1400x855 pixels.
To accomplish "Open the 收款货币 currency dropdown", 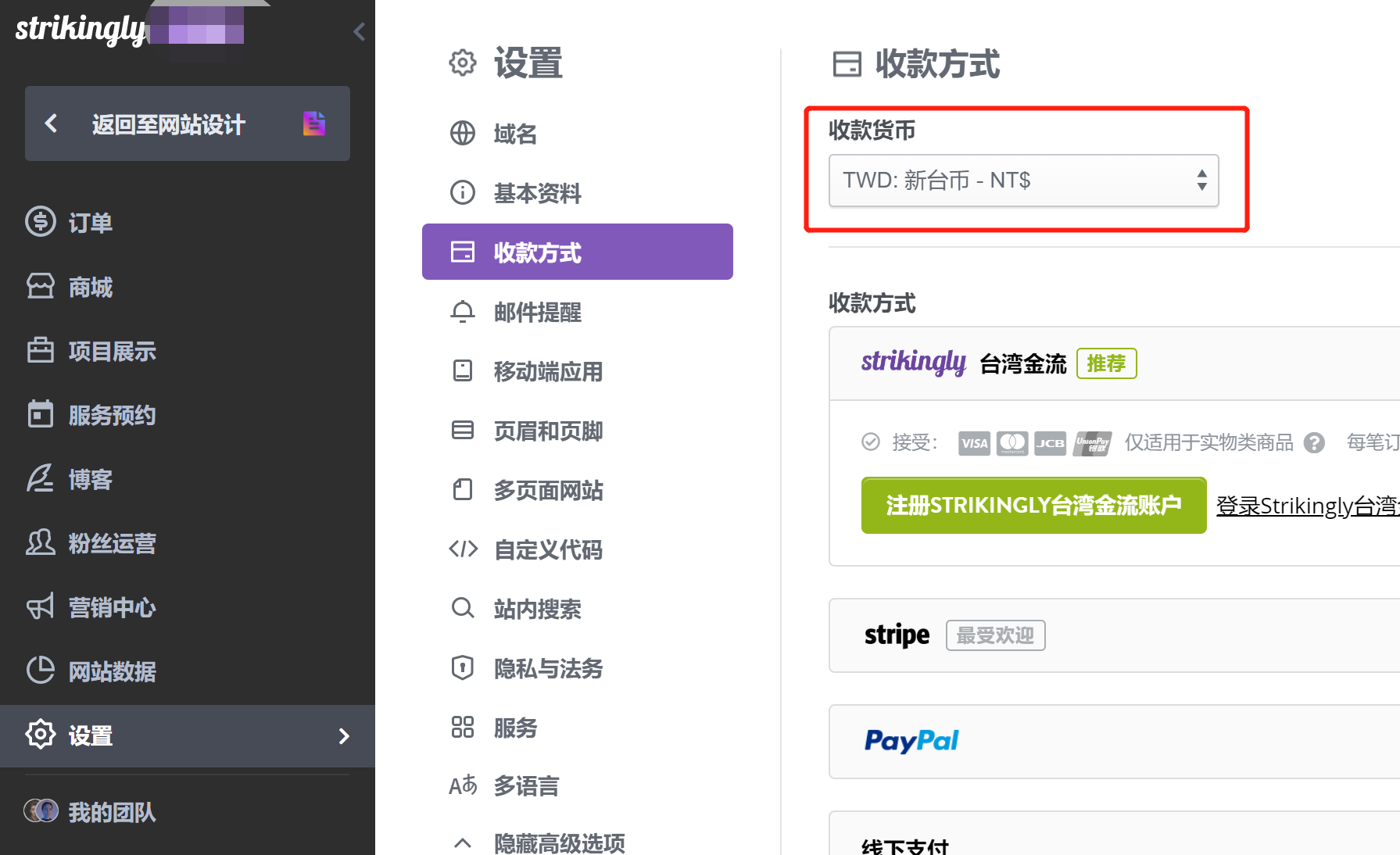I will click(1023, 181).
